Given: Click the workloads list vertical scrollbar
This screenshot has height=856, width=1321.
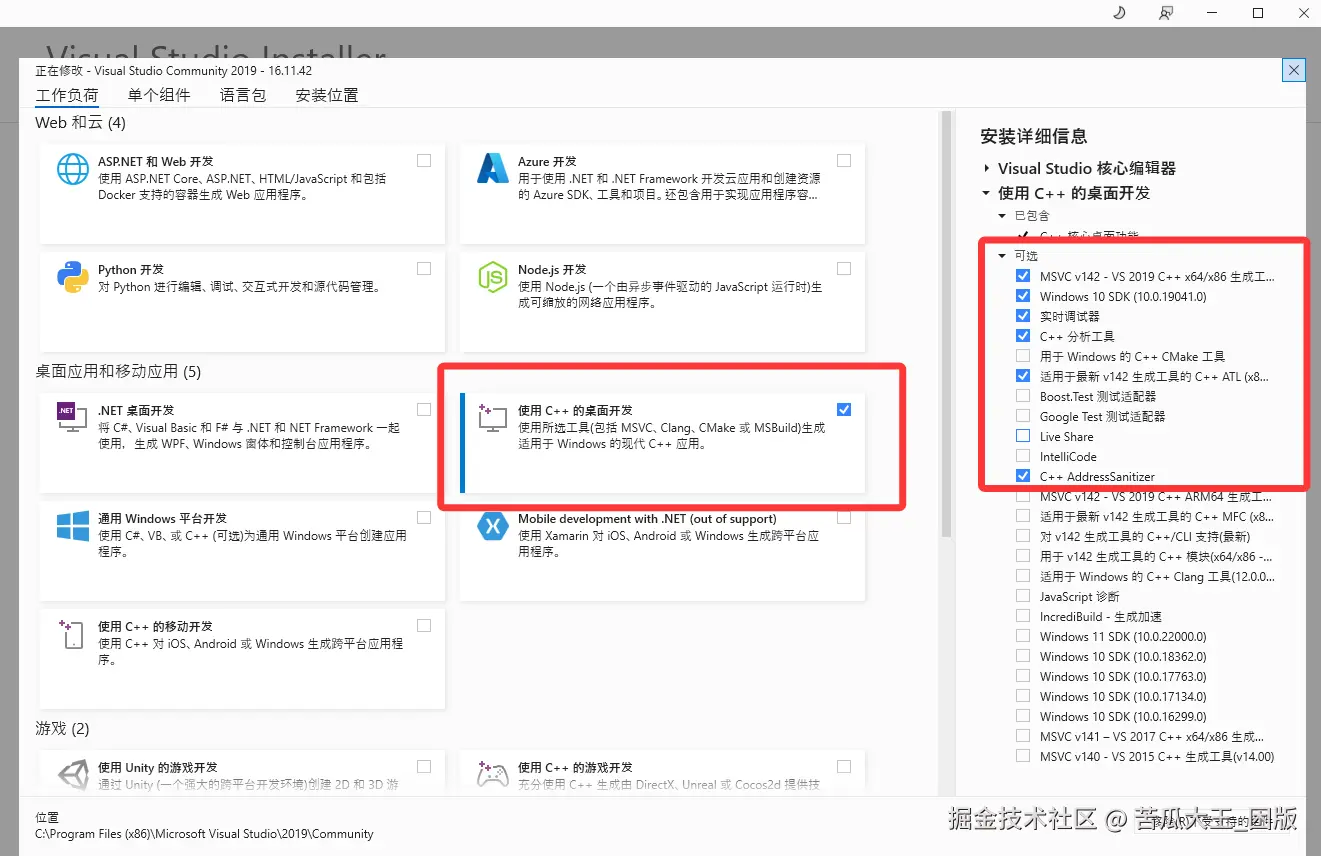Looking at the screenshot, I should pos(946,325).
